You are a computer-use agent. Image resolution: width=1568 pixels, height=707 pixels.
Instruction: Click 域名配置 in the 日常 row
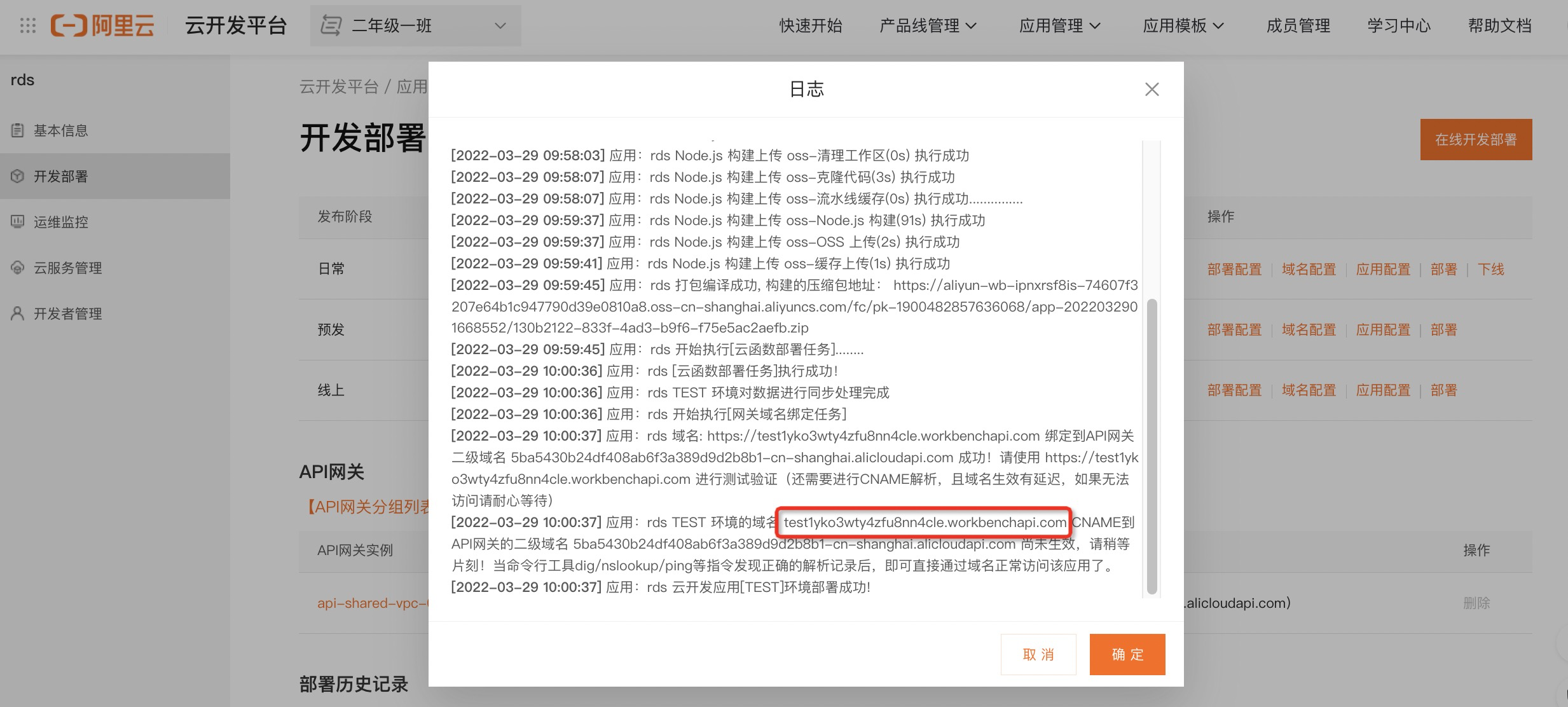tap(1309, 270)
